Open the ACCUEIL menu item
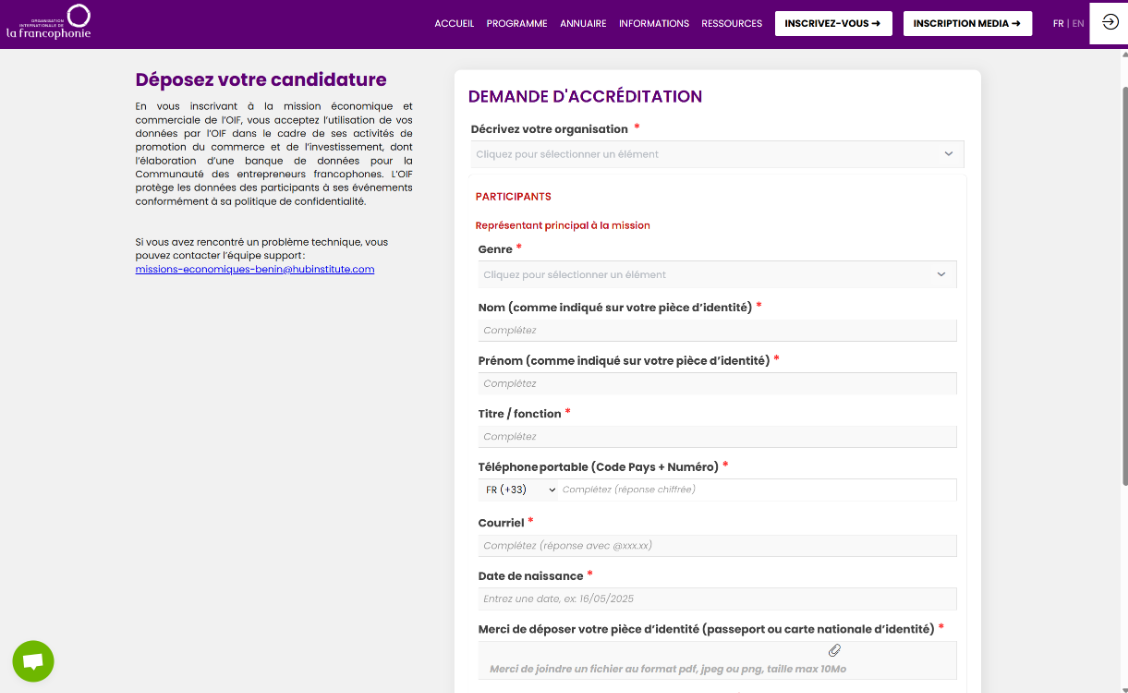Screen dimensions: 1128x693 coord(454,24)
